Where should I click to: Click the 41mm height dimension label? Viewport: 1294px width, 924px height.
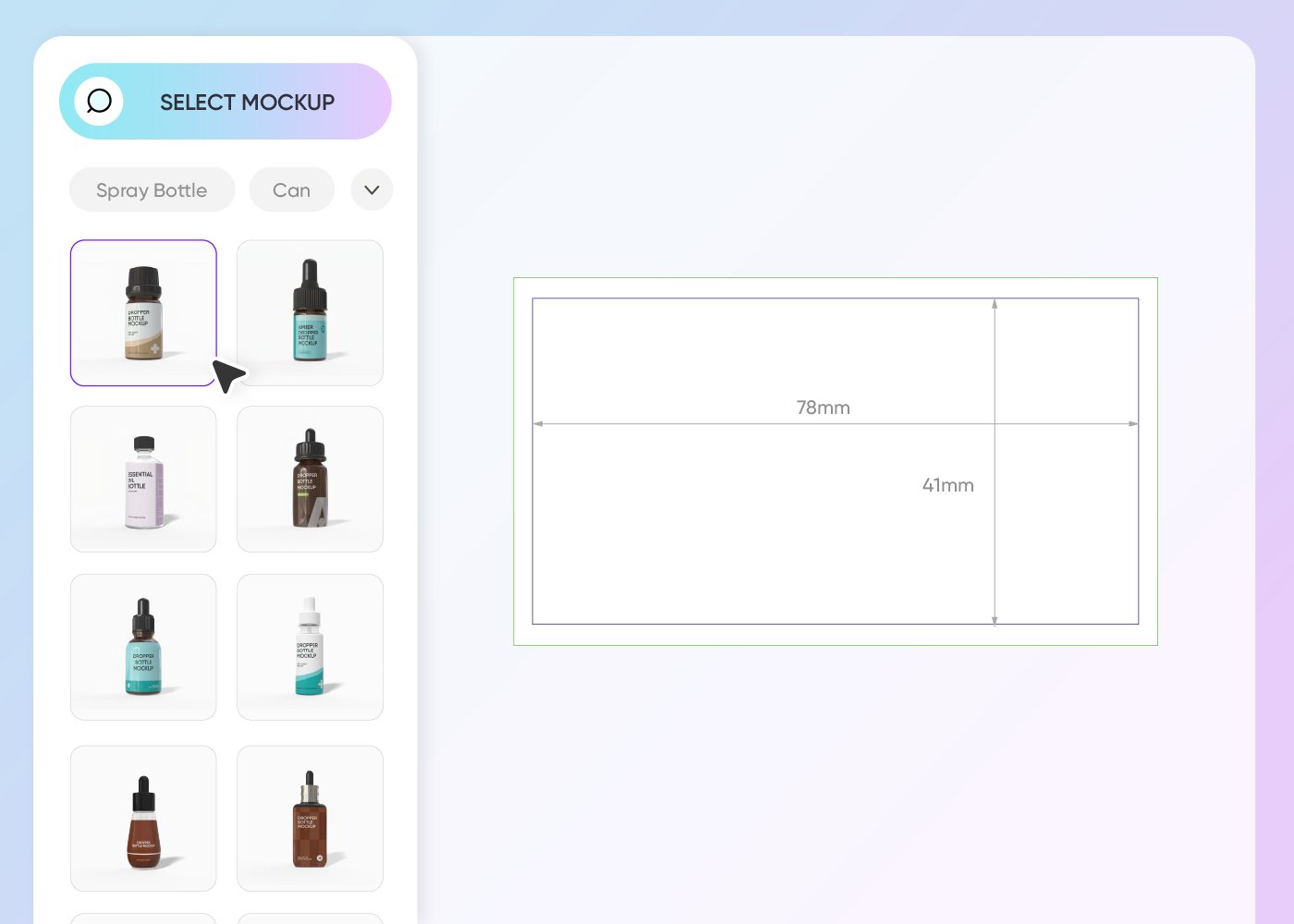click(x=948, y=485)
